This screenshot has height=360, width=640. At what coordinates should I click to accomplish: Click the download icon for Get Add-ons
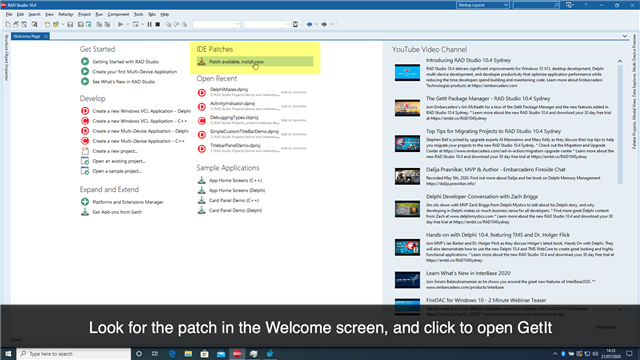(85, 212)
